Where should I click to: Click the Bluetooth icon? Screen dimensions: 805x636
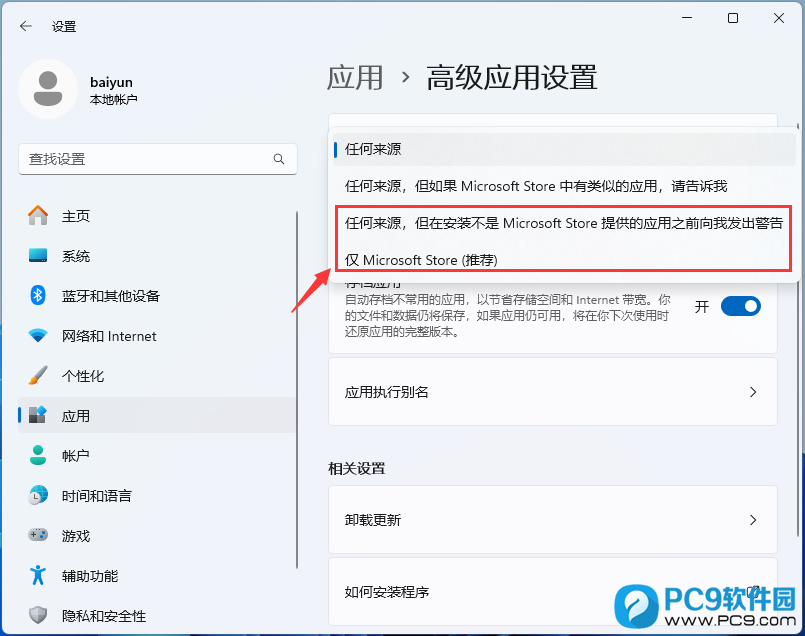38,296
